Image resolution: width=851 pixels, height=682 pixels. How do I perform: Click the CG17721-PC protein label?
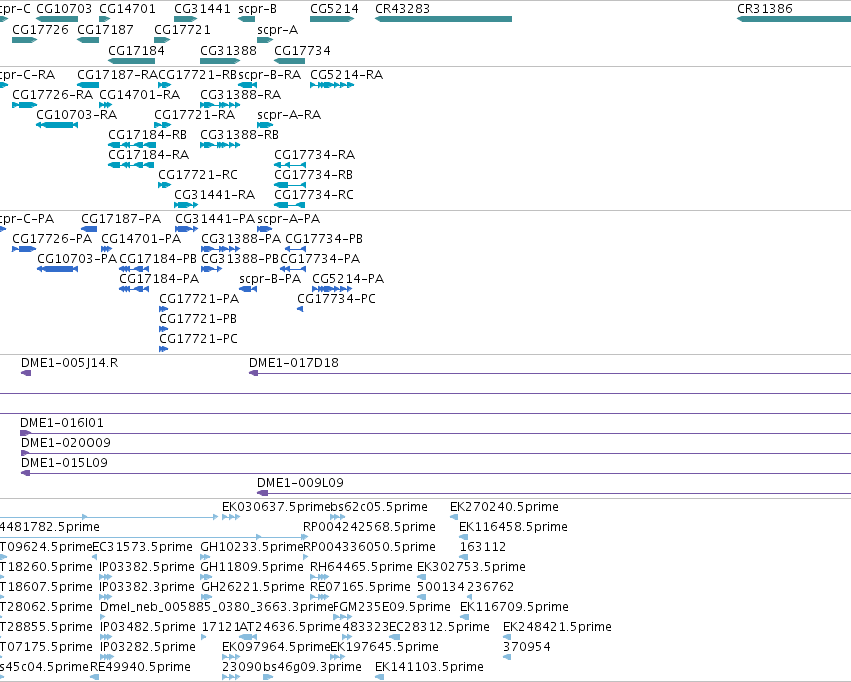pyautogui.click(x=199, y=339)
